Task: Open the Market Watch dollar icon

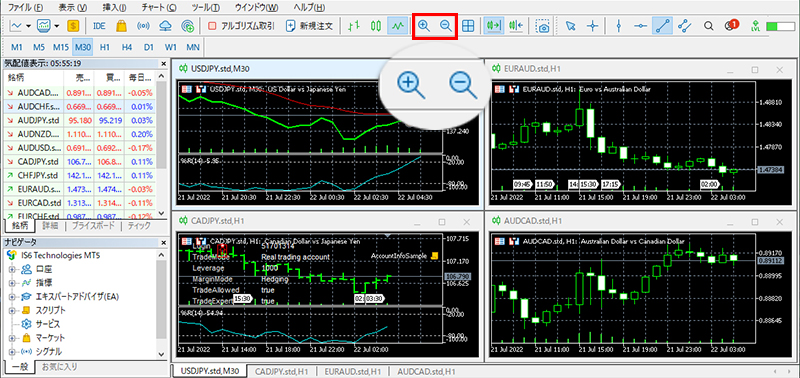Action: point(73,26)
